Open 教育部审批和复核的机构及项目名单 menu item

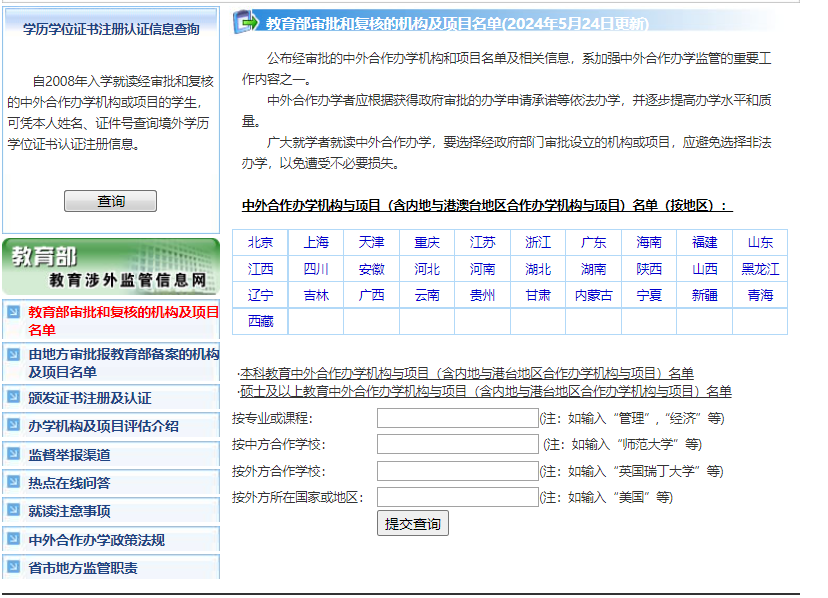(x=123, y=320)
